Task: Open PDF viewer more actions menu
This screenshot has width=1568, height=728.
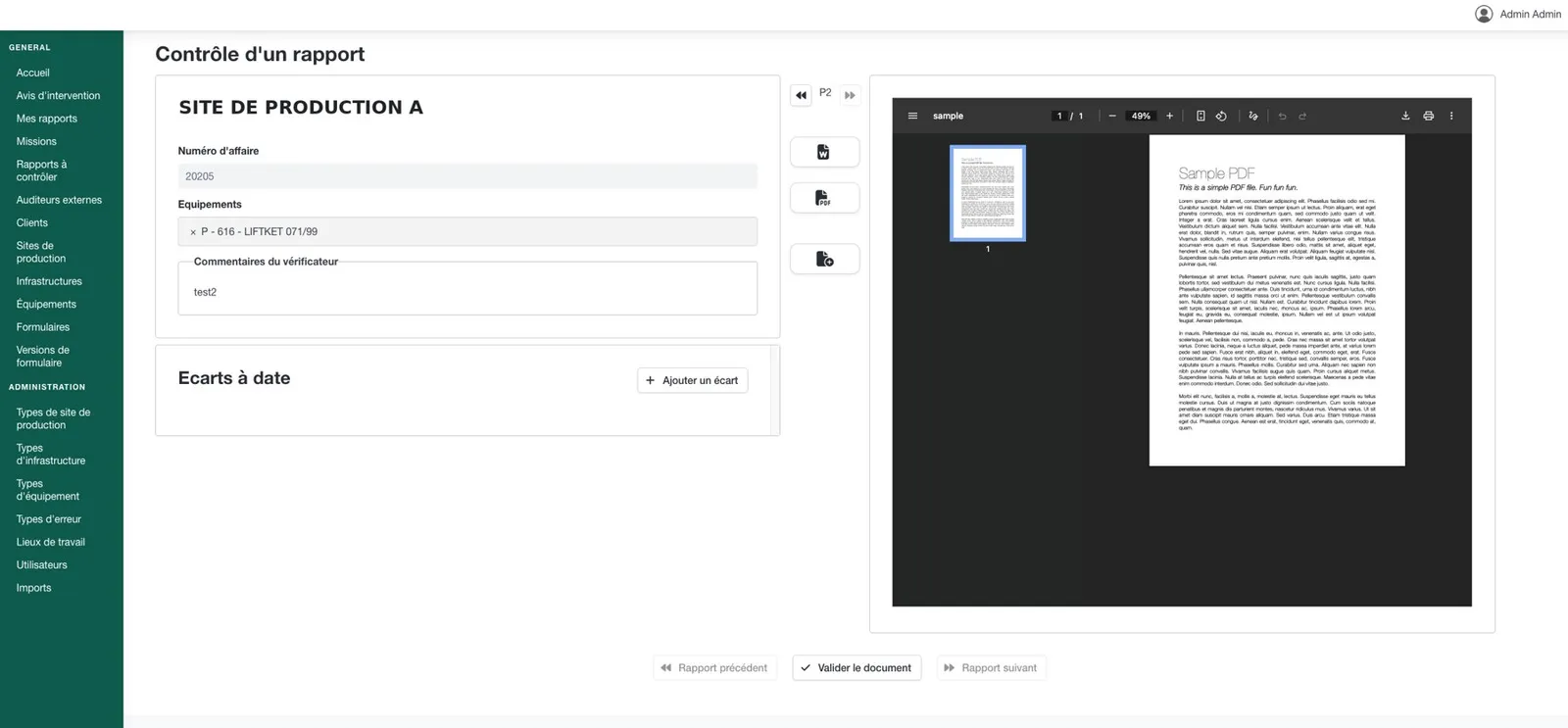Action: (x=1451, y=116)
